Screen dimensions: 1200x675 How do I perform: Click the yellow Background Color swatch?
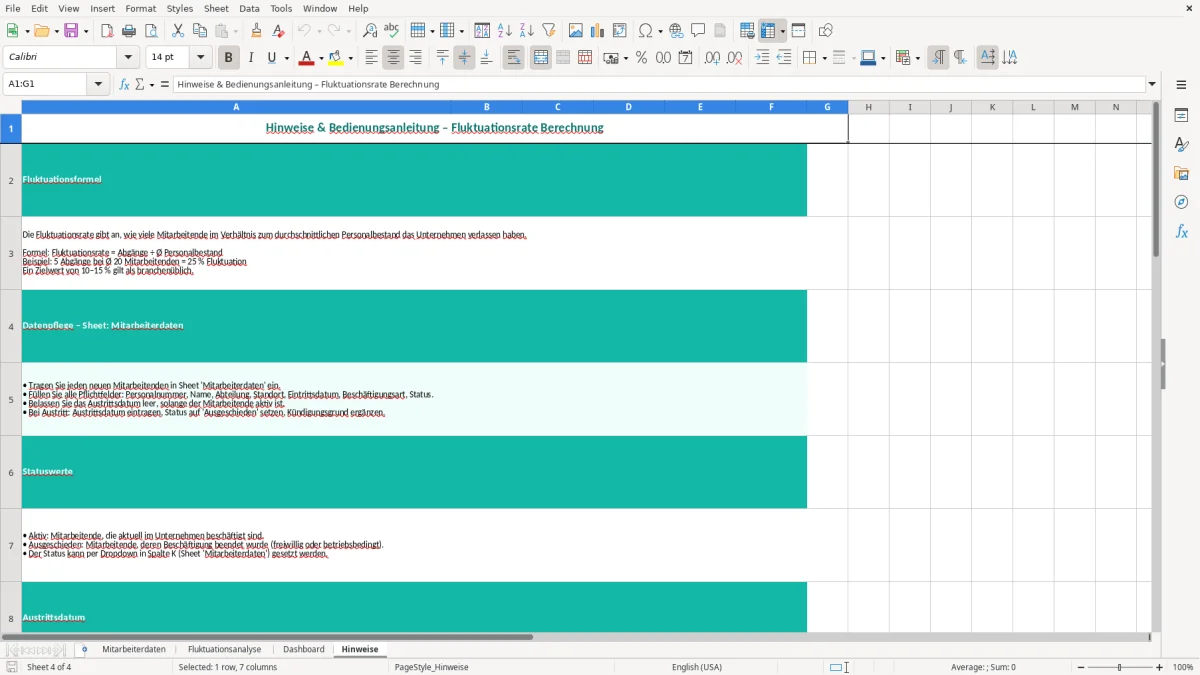(337, 58)
